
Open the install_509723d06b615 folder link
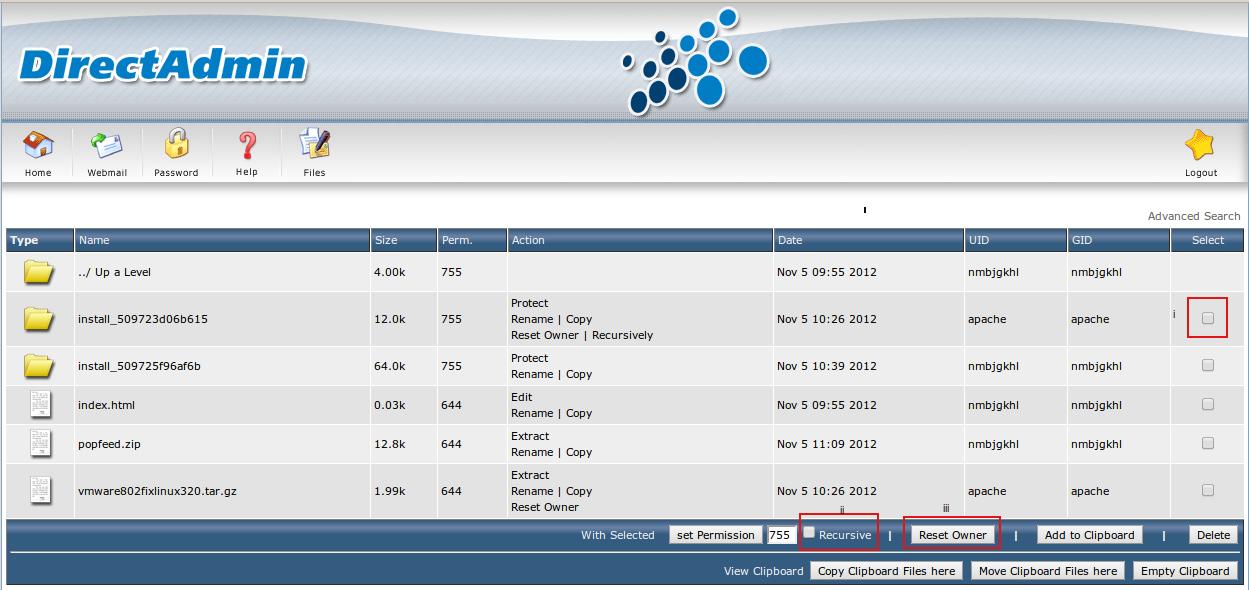click(x=143, y=319)
